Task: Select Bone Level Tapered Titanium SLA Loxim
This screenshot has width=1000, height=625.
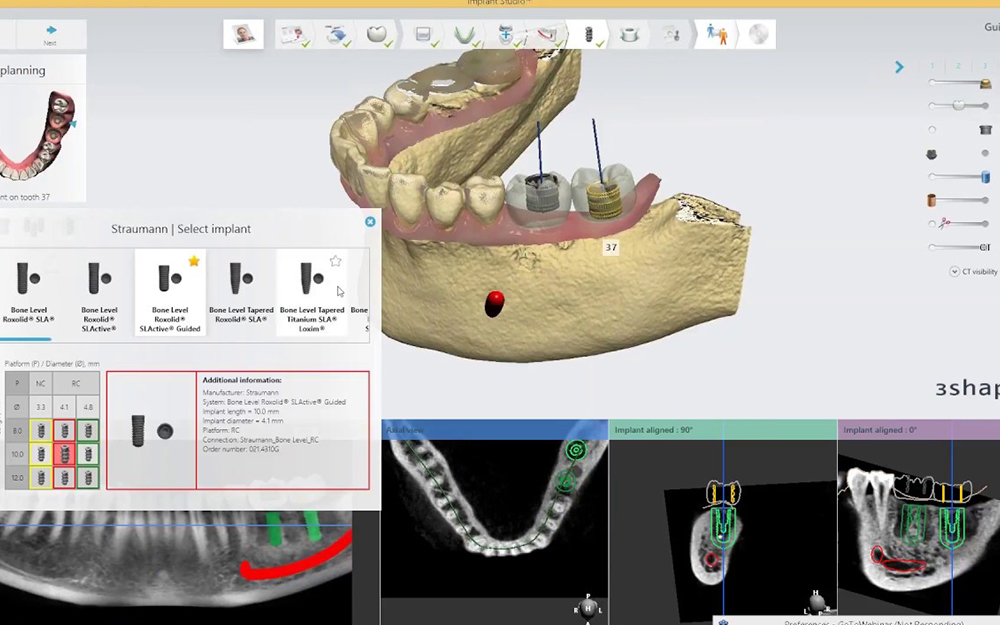Action: [x=312, y=292]
